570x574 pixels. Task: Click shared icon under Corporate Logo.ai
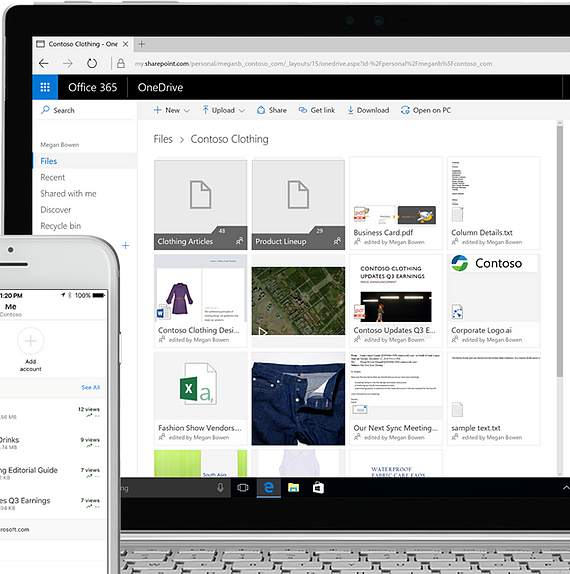coord(455,340)
